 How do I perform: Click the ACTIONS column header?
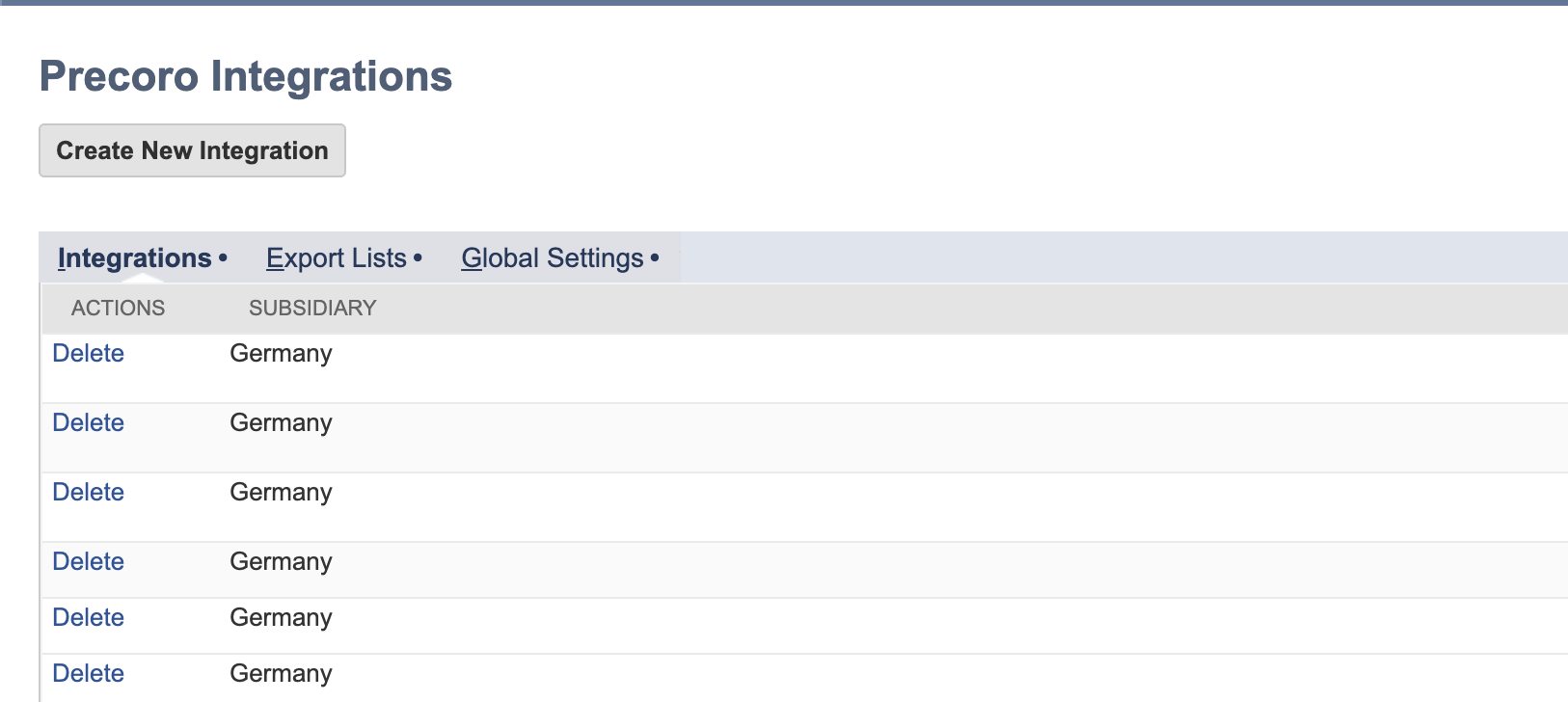click(x=118, y=309)
